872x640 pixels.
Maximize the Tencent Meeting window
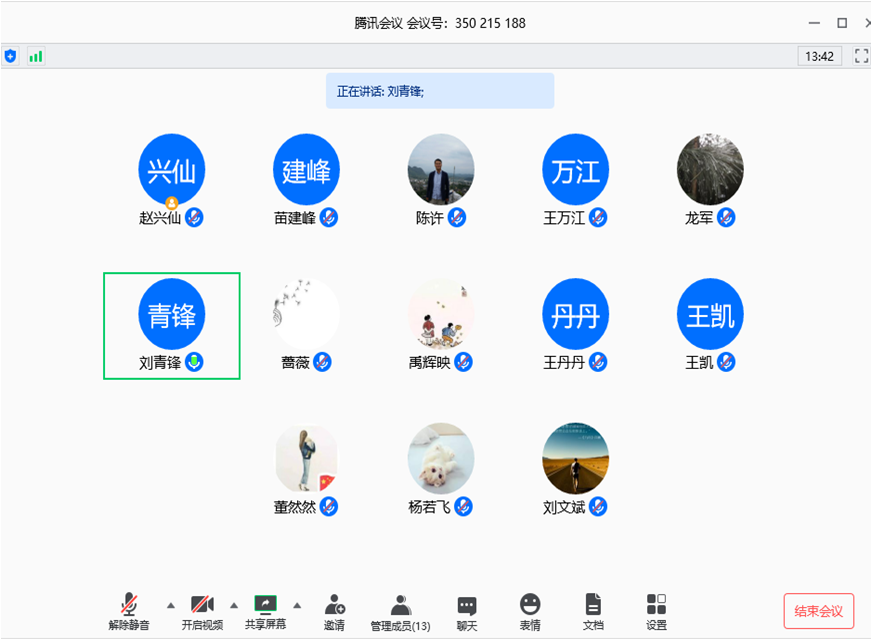tap(842, 23)
